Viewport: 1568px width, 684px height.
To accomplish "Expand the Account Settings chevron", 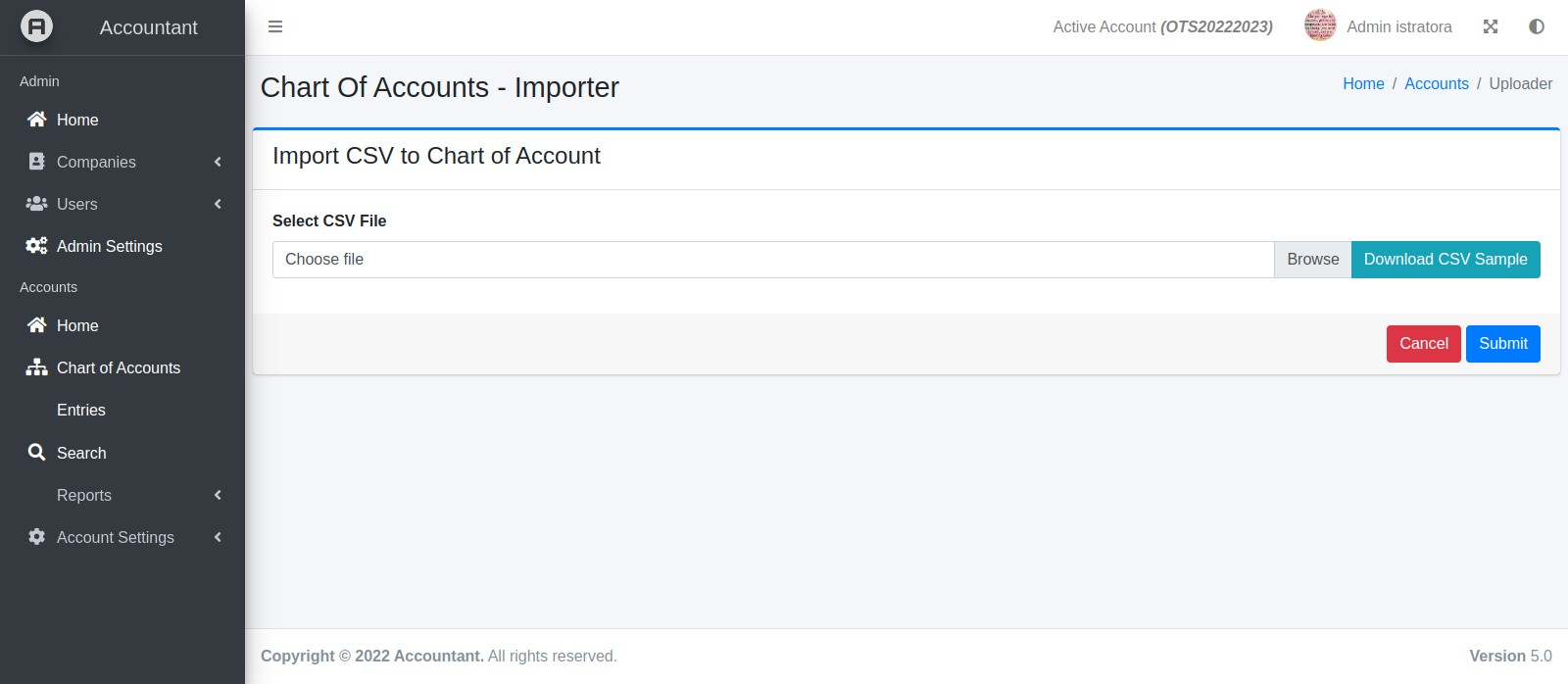I will [218, 537].
